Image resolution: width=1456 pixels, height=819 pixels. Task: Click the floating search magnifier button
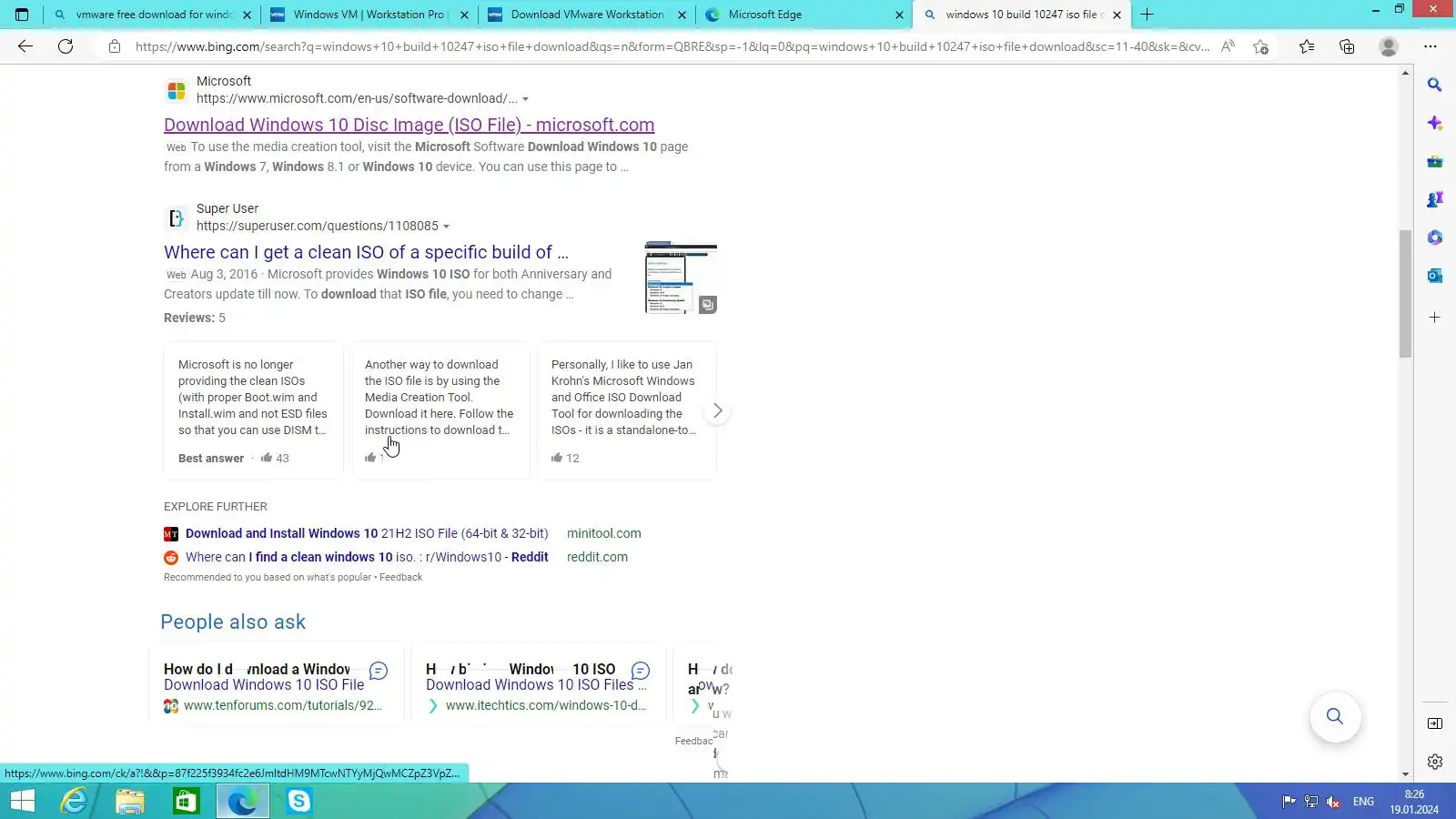click(x=1335, y=716)
